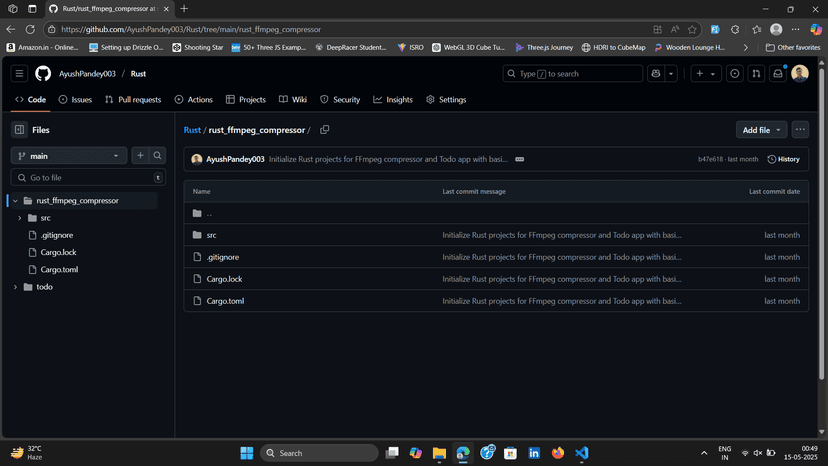
Task: Open .gitignore in the file list
Action: coord(223,257)
